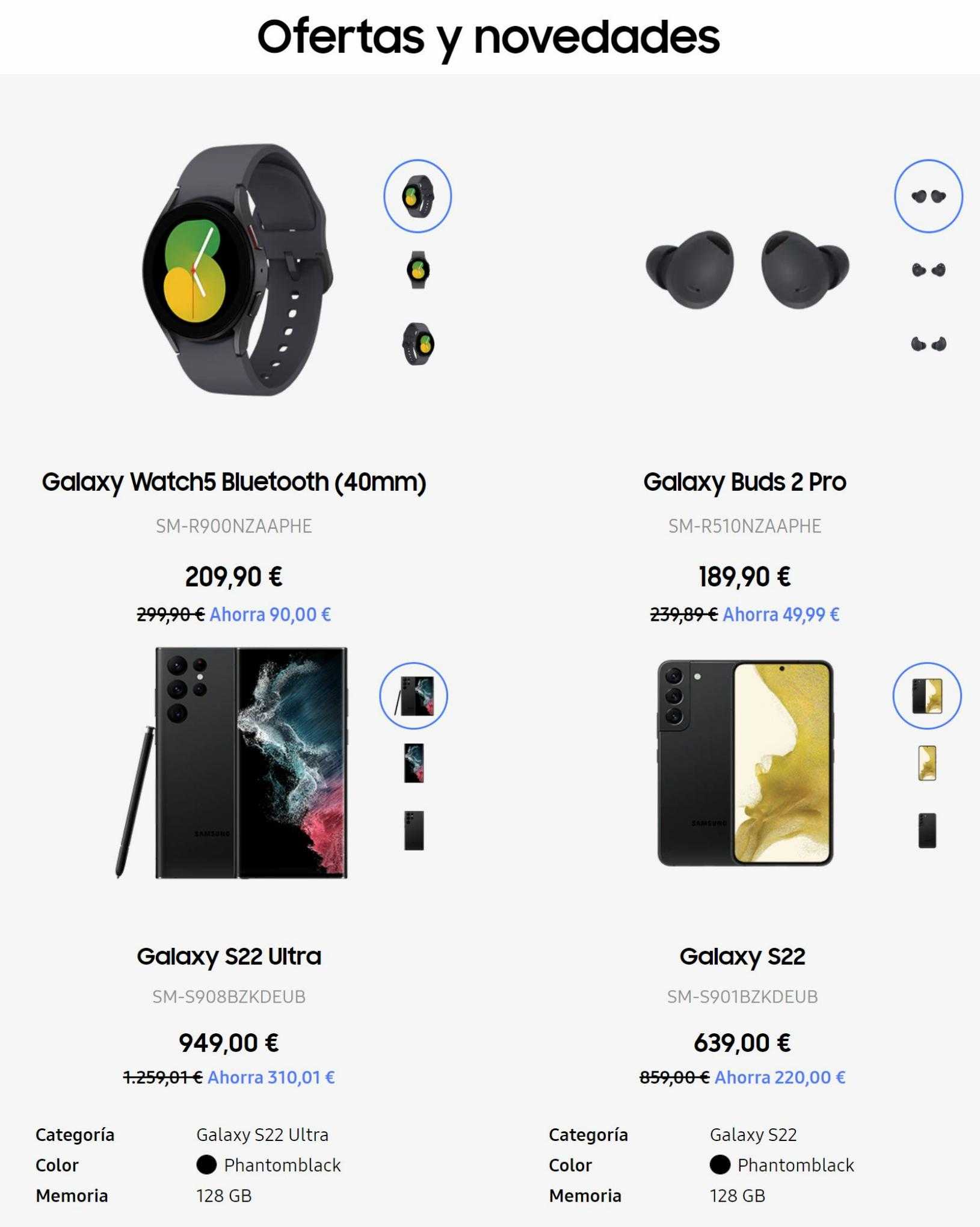This screenshot has height=1227, width=980.
Task: Select Phantomblack color swatch for Galaxy S22
Action: tap(720, 1165)
